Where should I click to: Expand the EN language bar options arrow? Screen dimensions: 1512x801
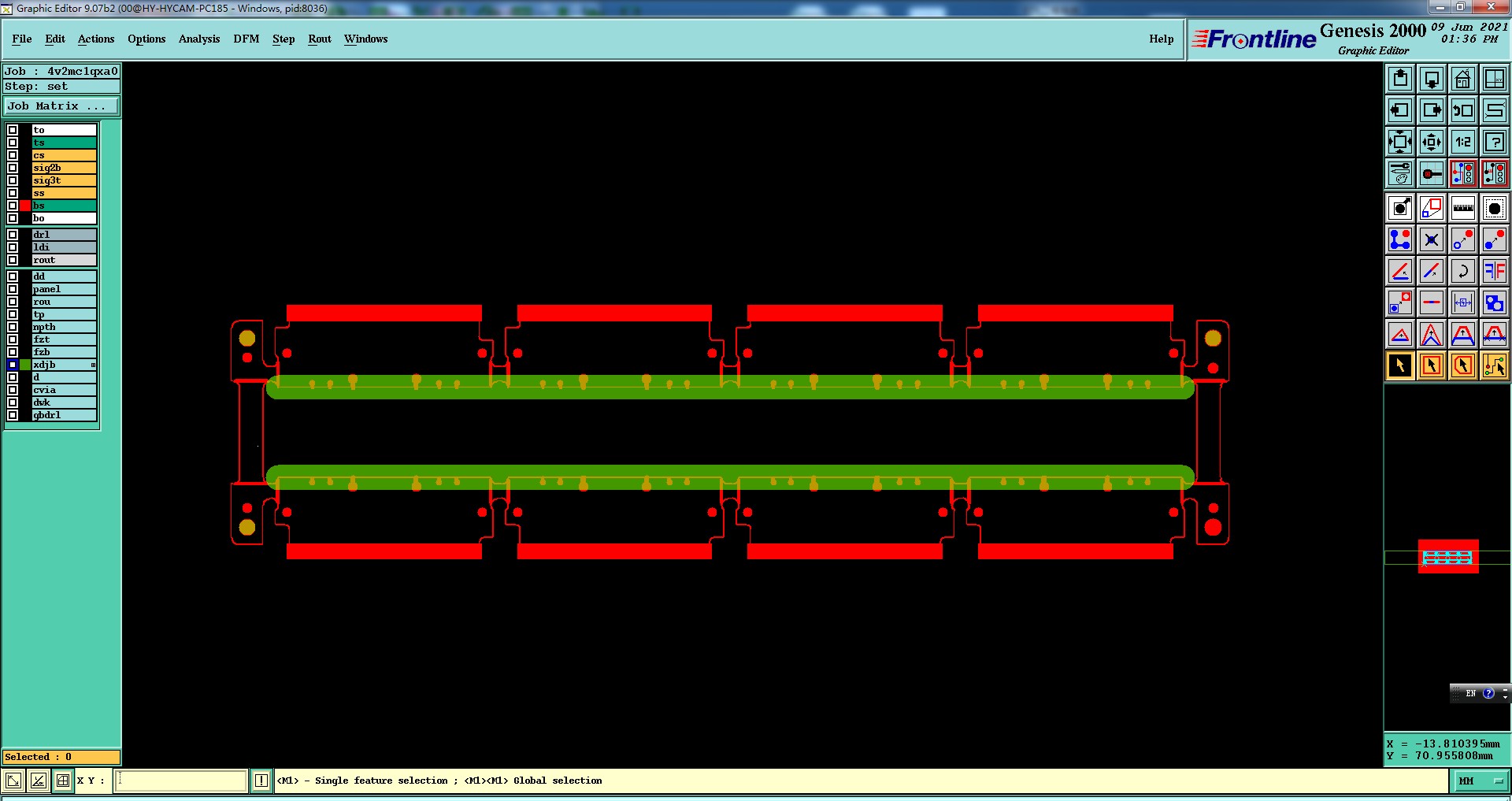click(x=1505, y=694)
